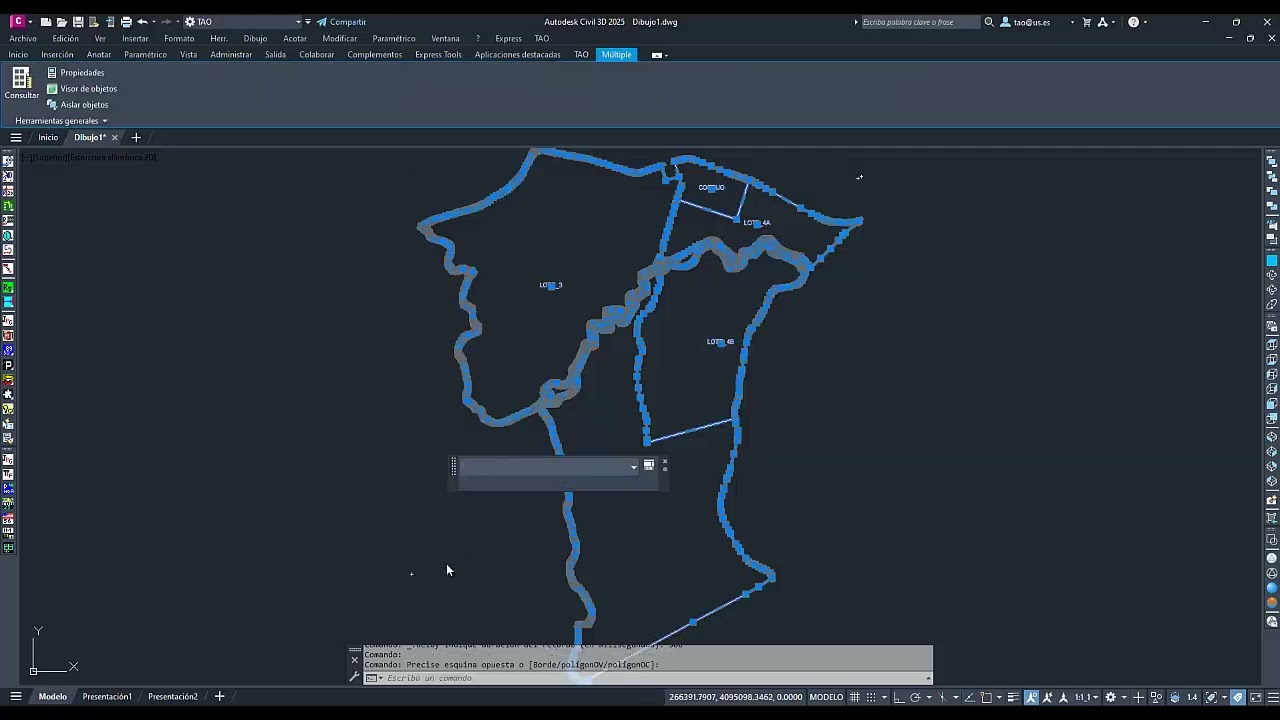
Task: Open the Modificar menu
Action: 340,39
